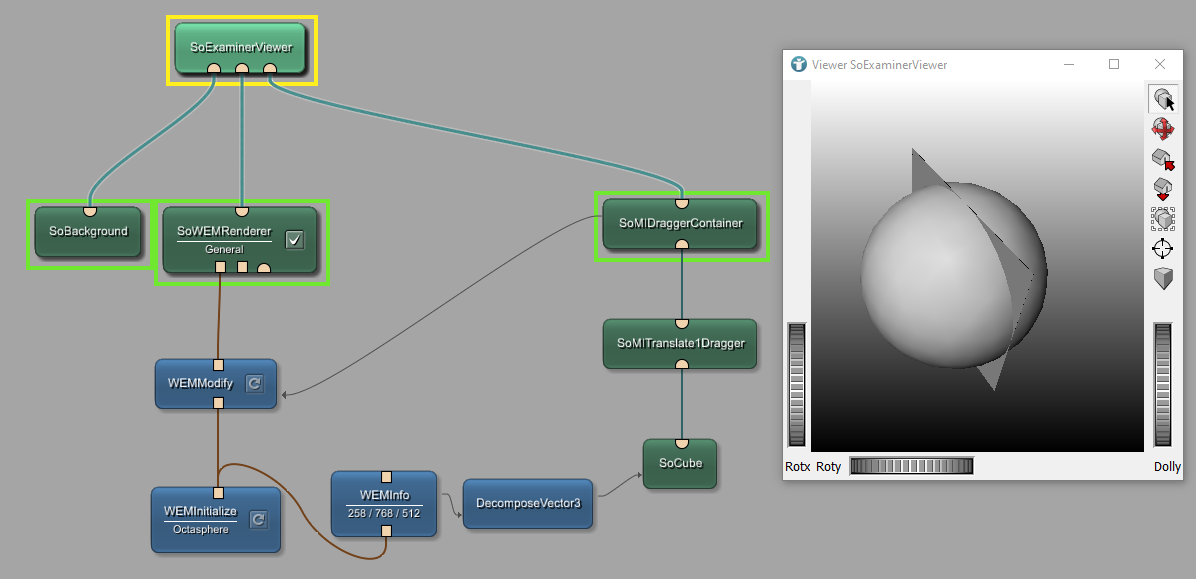Image resolution: width=1196 pixels, height=579 pixels.
Task: Click the WEMInitialize refresh icon
Action: pyautogui.click(x=258, y=519)
